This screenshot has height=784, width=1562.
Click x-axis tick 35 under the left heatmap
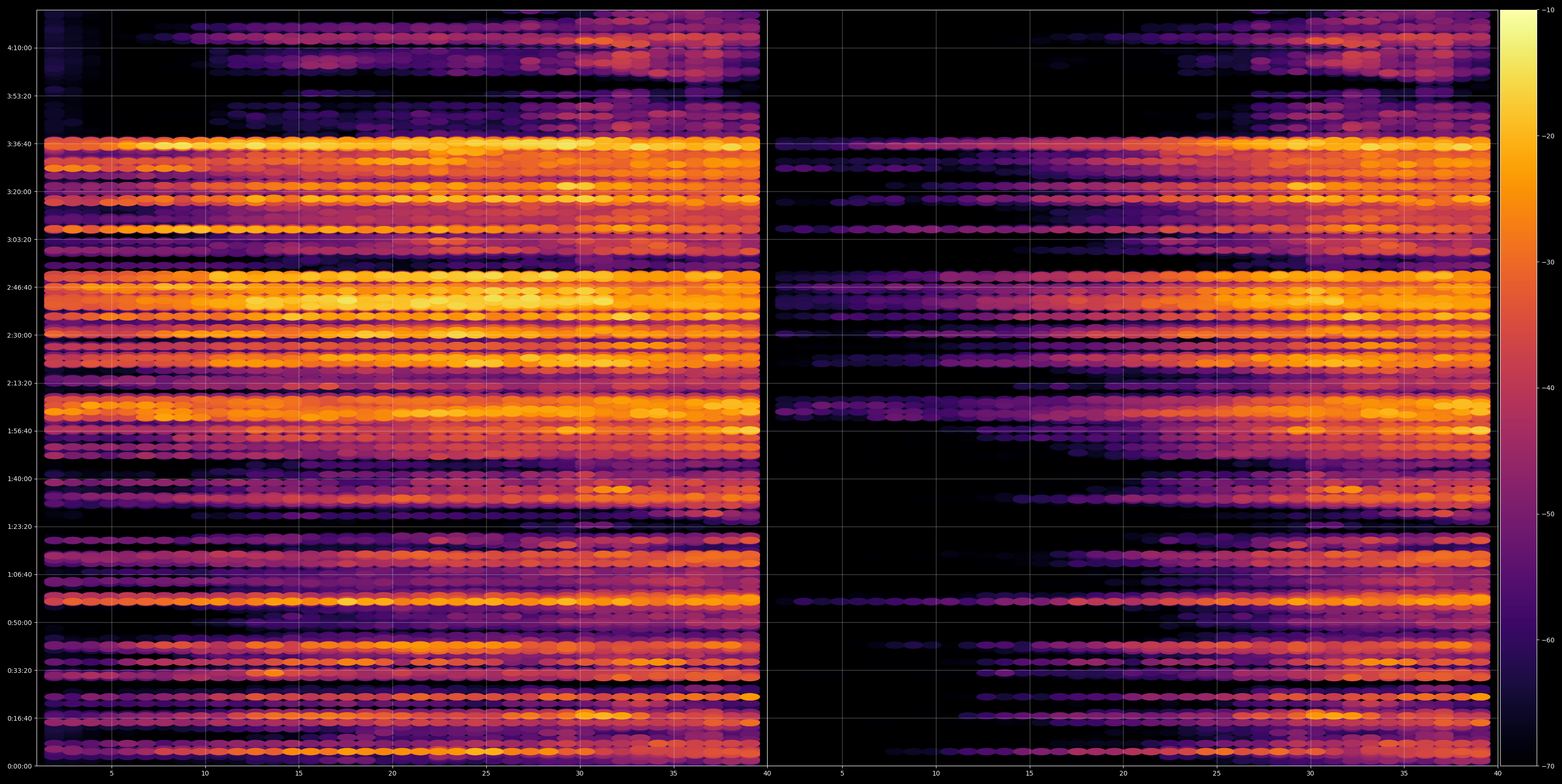click(674, 773)
